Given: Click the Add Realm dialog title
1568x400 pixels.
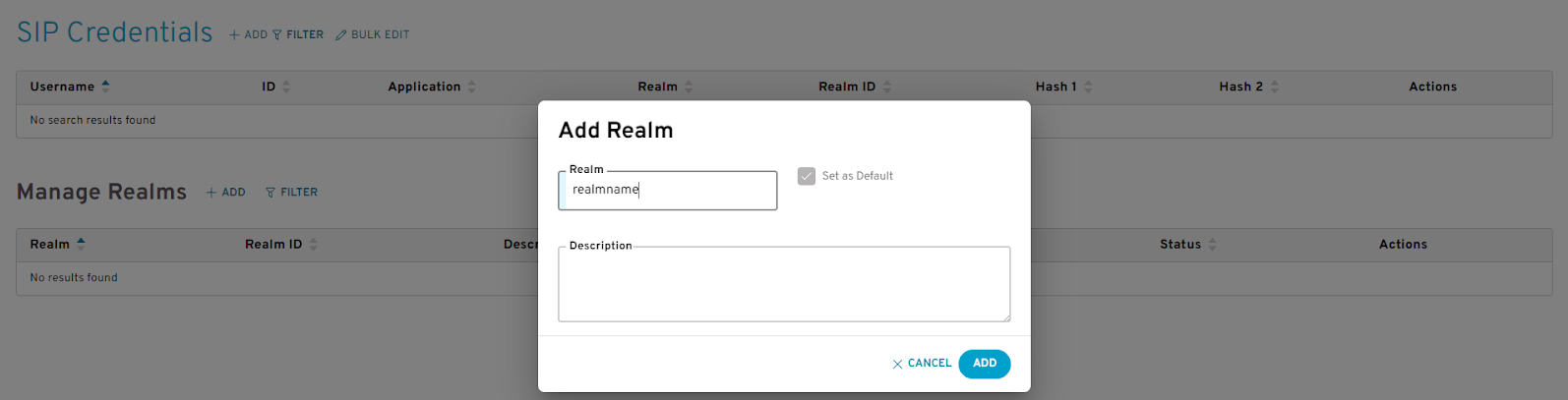Looking at the screenshot, I should tap(616, 131).
